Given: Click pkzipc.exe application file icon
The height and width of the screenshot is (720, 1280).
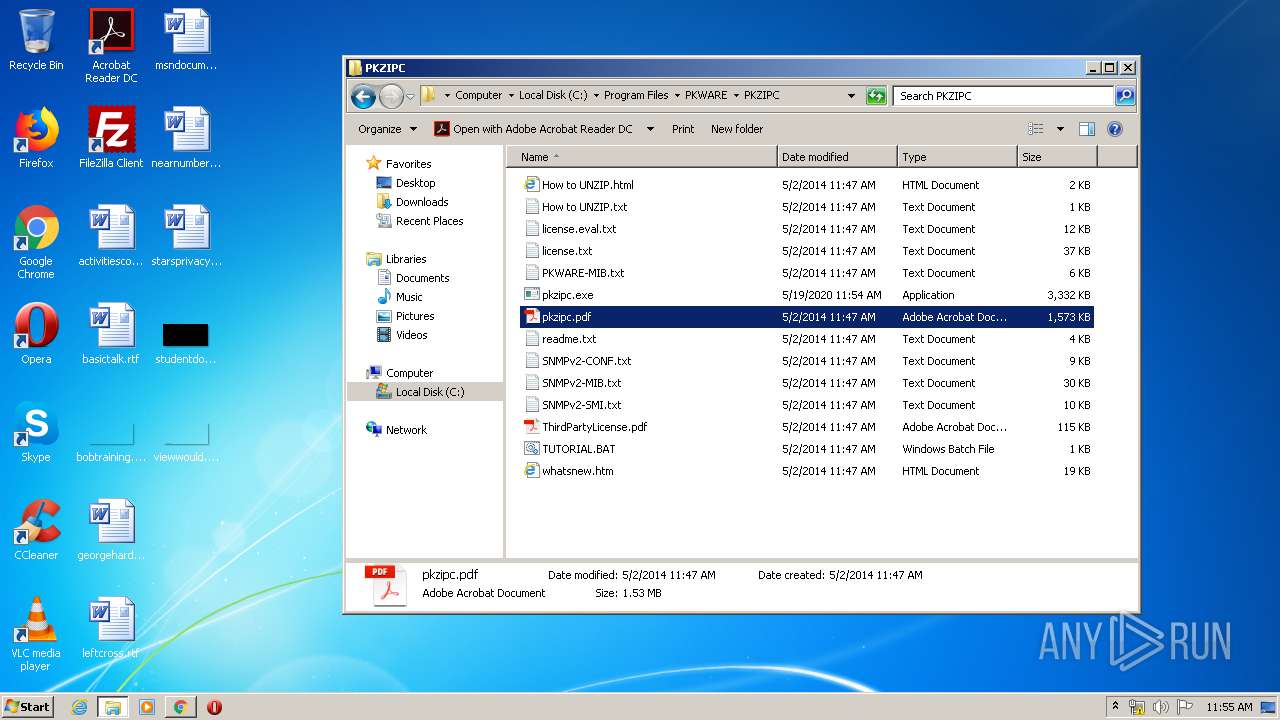Looking at the screenshot, I should coord(532,295).
